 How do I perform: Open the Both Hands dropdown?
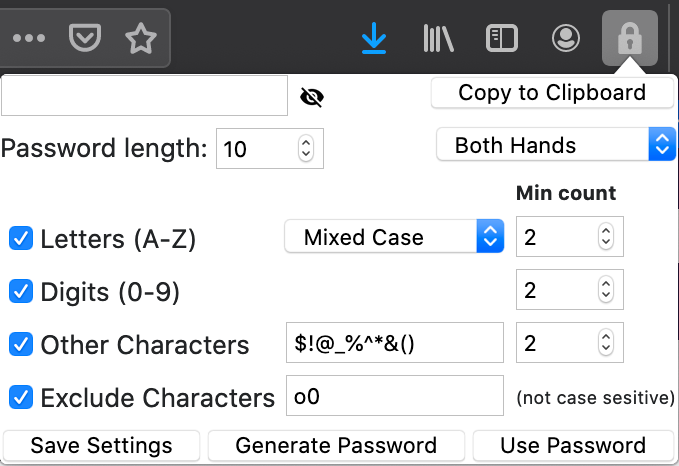pos(556,145)
